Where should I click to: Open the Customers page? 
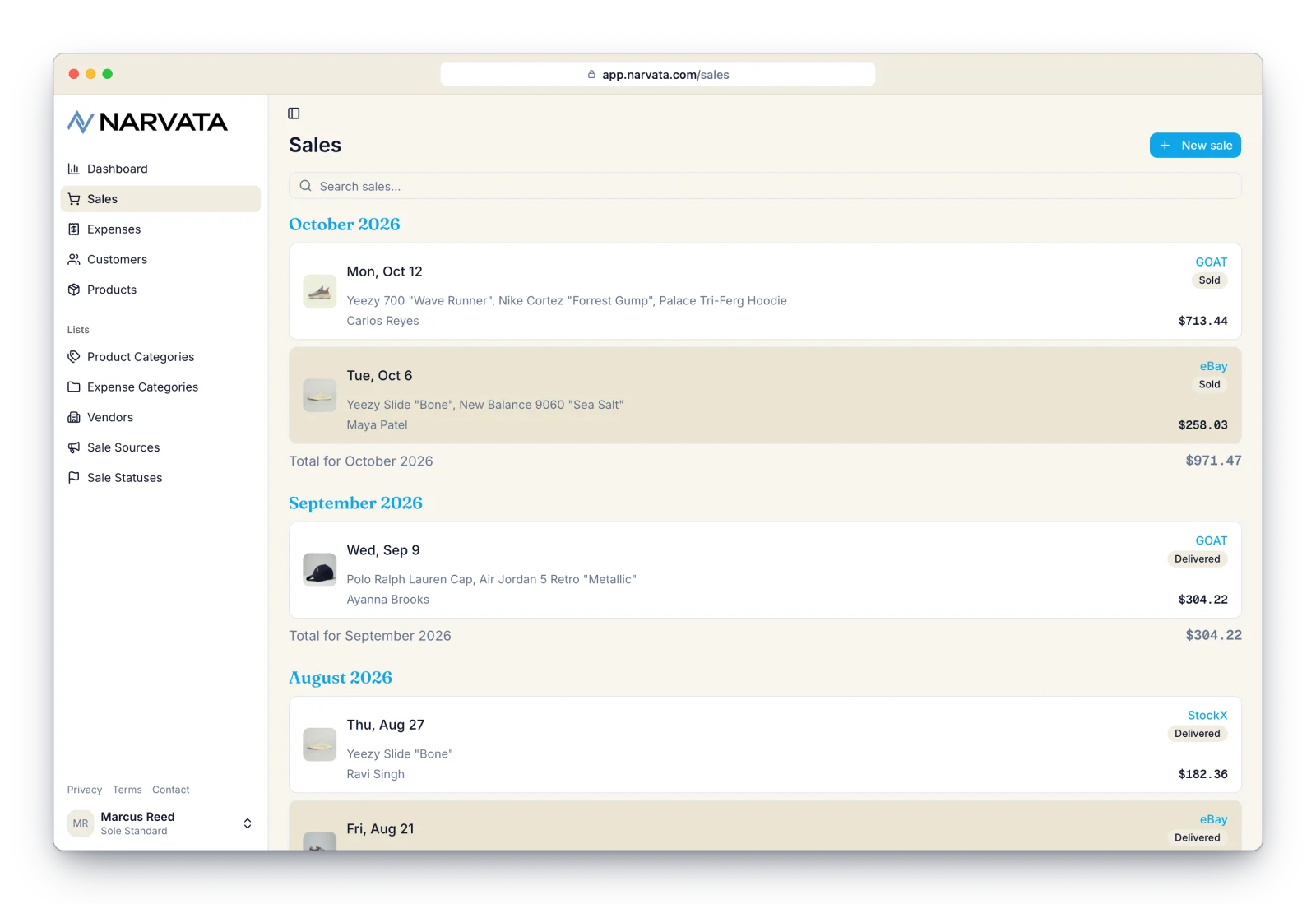tap(160, 259)
